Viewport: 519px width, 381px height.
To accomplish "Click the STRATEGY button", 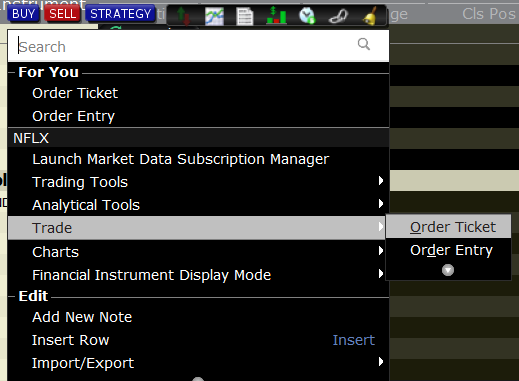I will click(120, 14).
